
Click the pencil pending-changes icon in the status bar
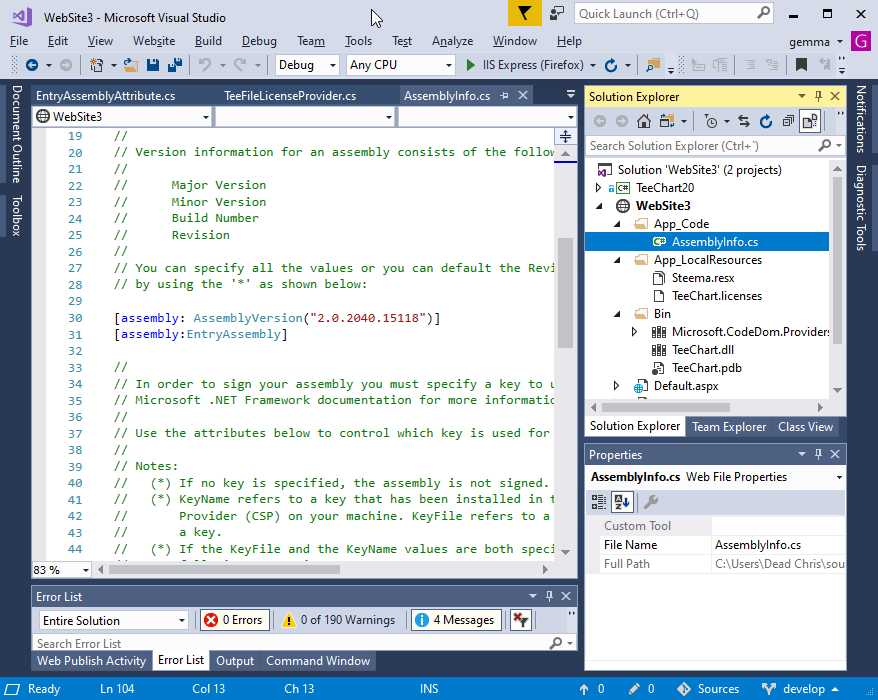tap(634, 689)
